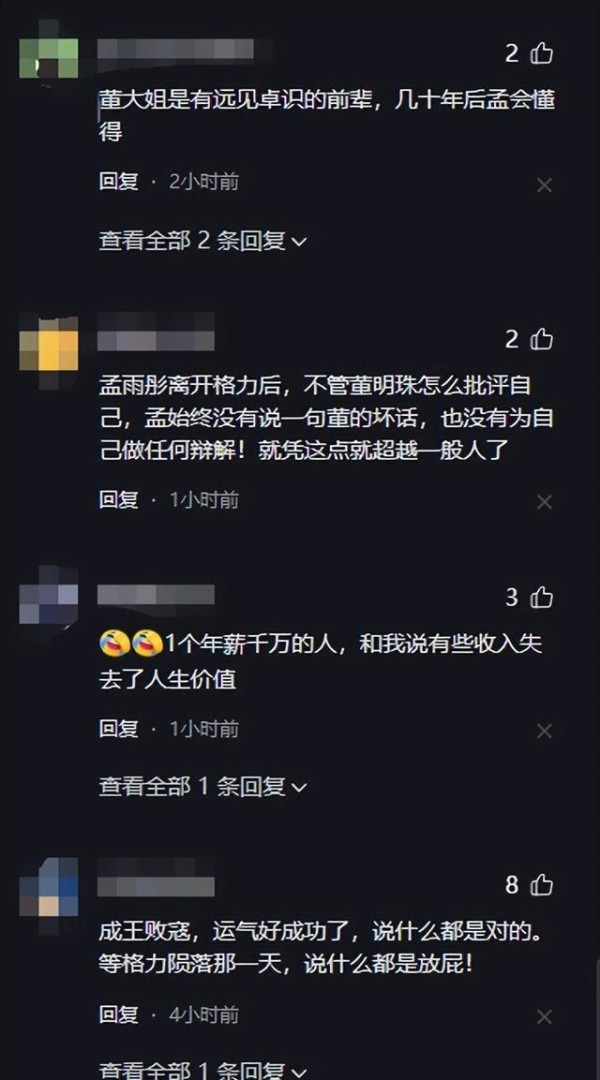This screenshot has width=600, height=1080.
Task: Open the blurred username of fourth commenter
Action: 156,886
